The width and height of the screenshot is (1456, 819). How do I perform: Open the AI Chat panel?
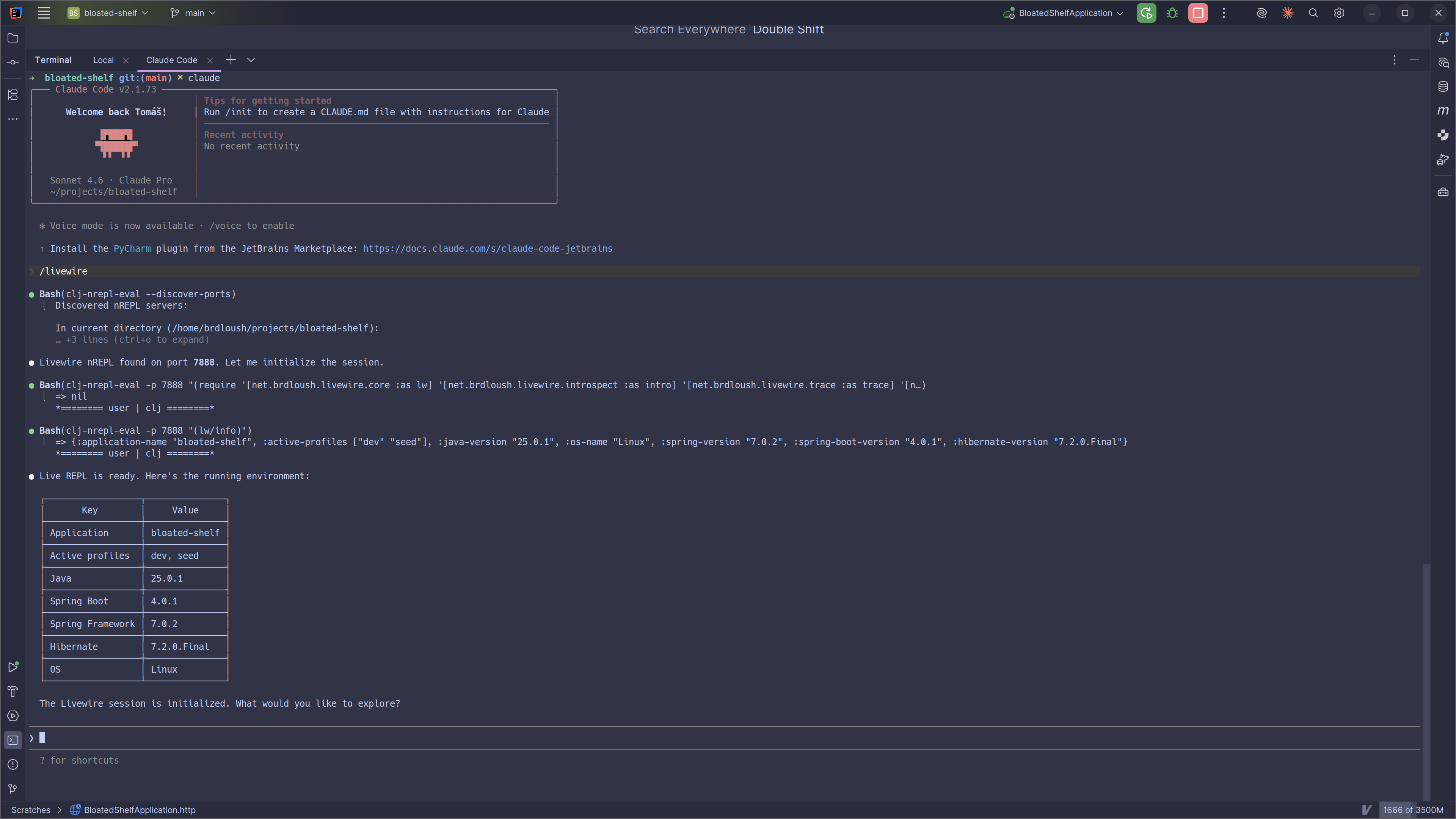(x=1443, y=62)
